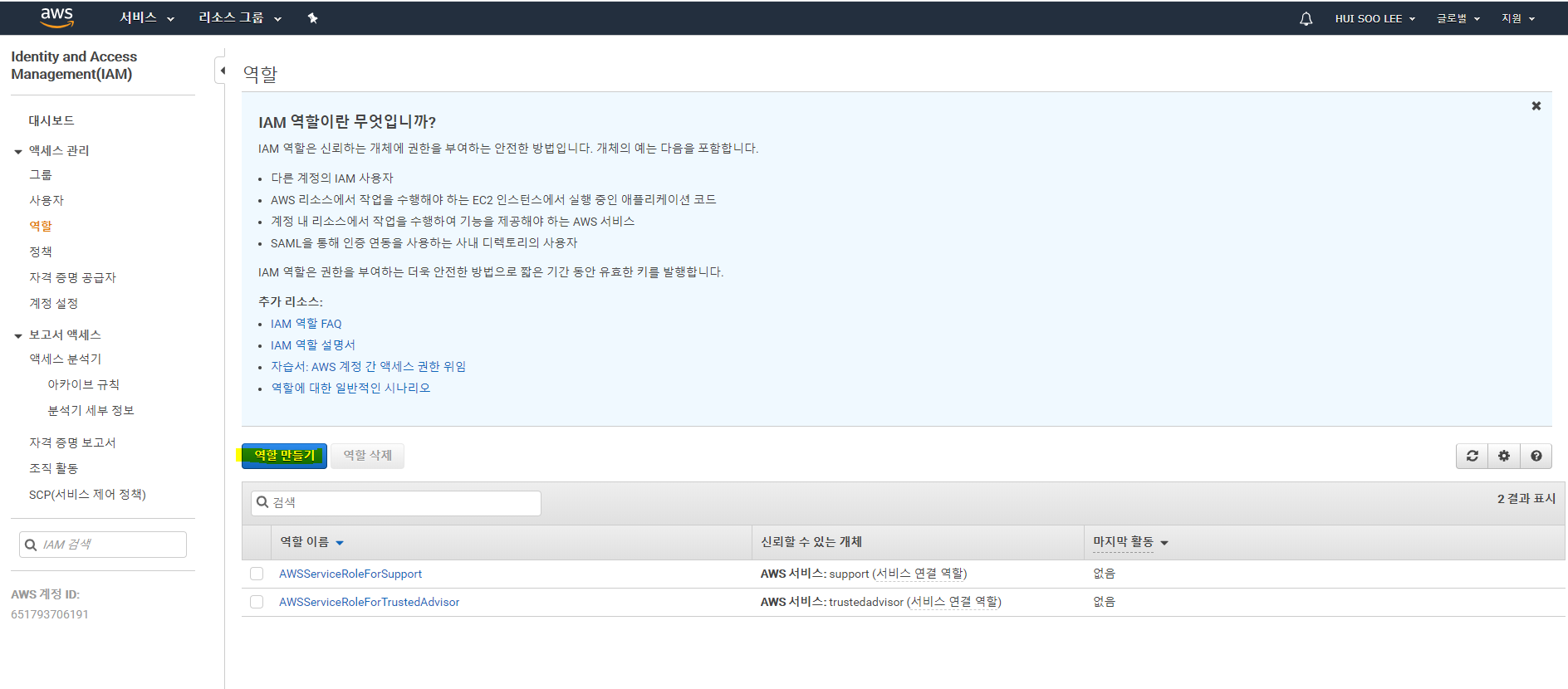Click the pin shortcut icon in top bar
The height and width of the screenshot is (689, 1568).
312,18
